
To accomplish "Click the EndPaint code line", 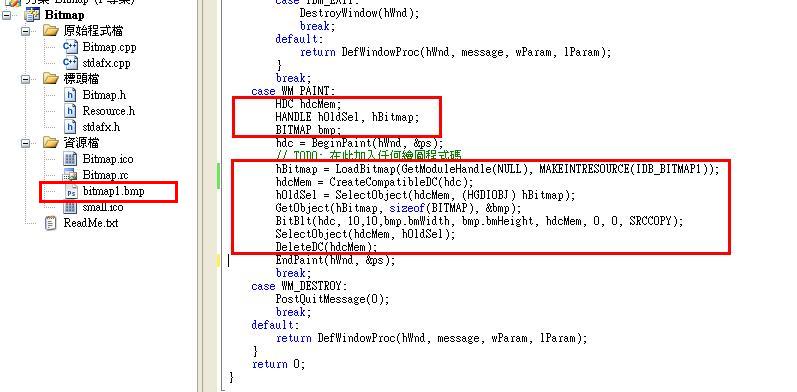I will click(335, 260).
